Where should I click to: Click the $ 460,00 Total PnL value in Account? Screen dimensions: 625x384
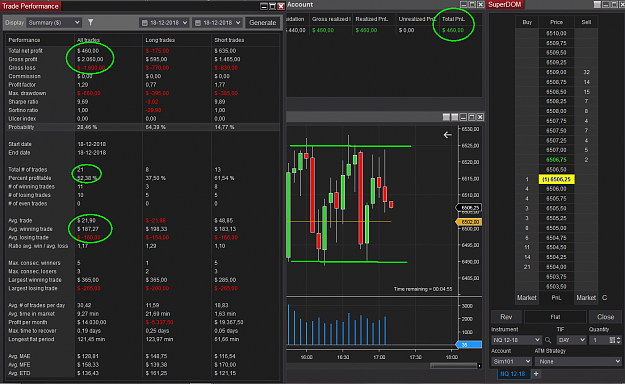point(453,30)
